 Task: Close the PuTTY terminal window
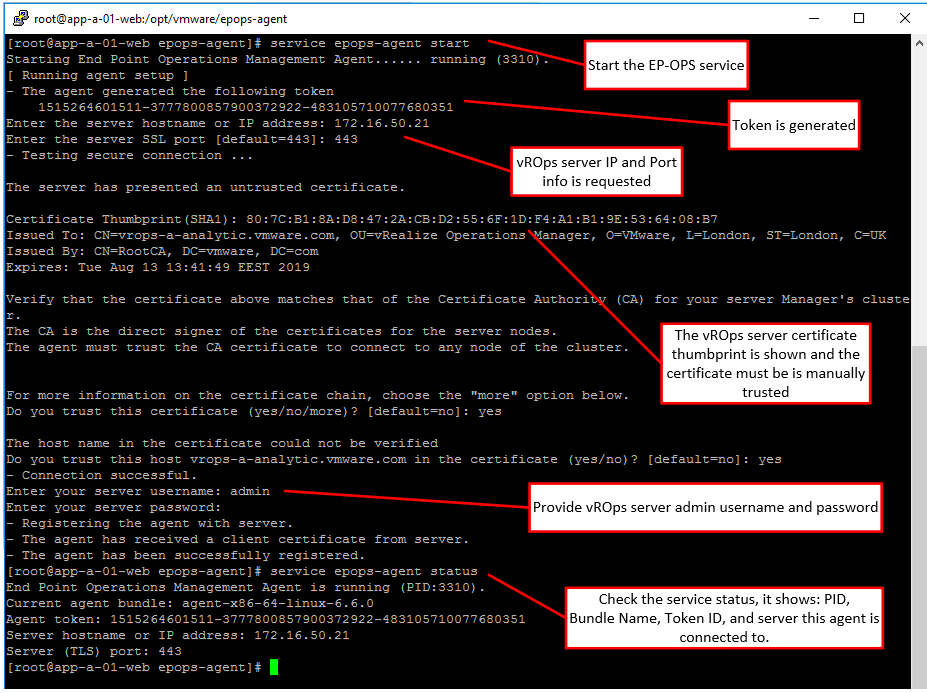(905, 18)
